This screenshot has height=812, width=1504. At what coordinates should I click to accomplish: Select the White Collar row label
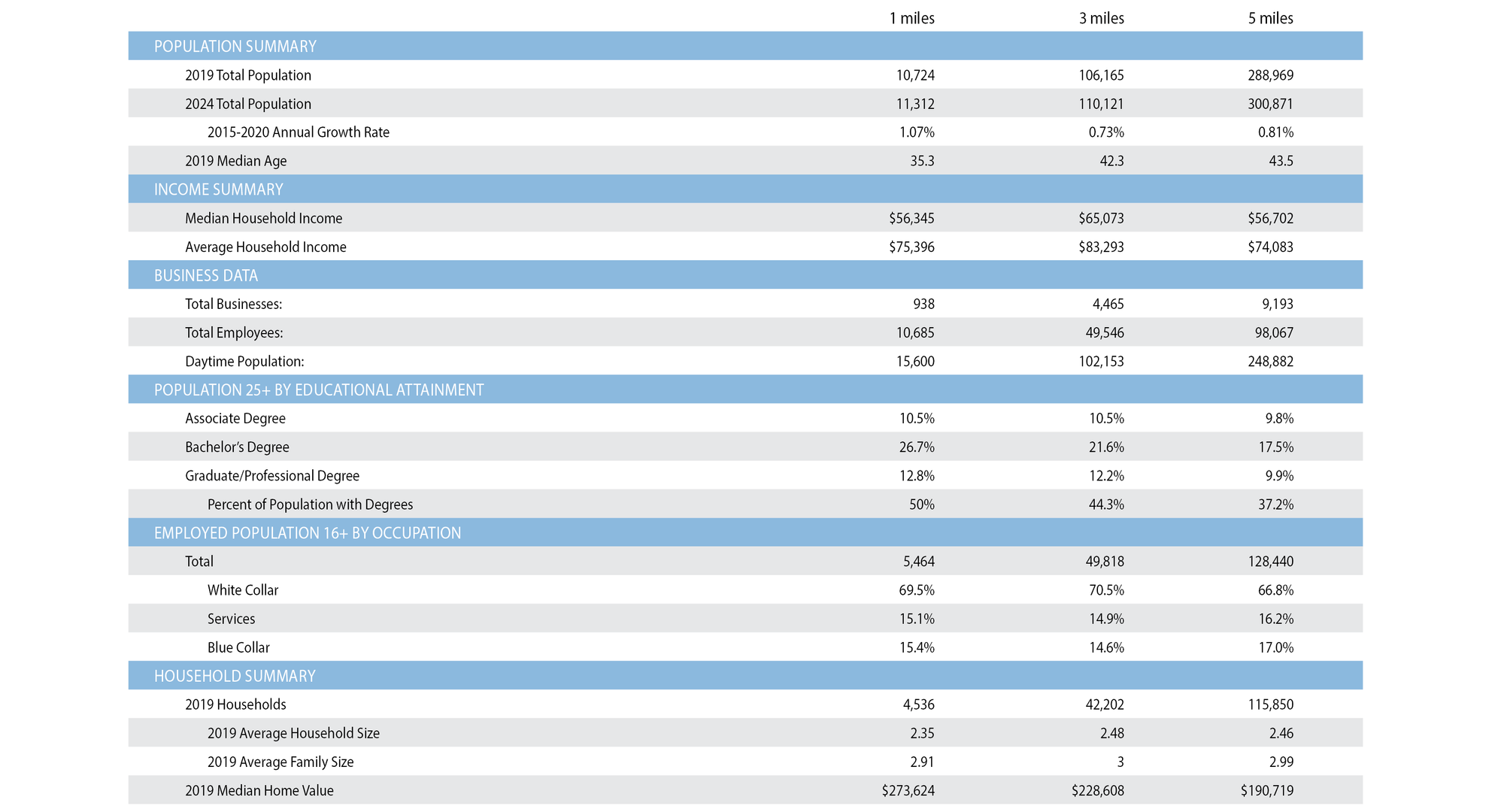[242, 590]
